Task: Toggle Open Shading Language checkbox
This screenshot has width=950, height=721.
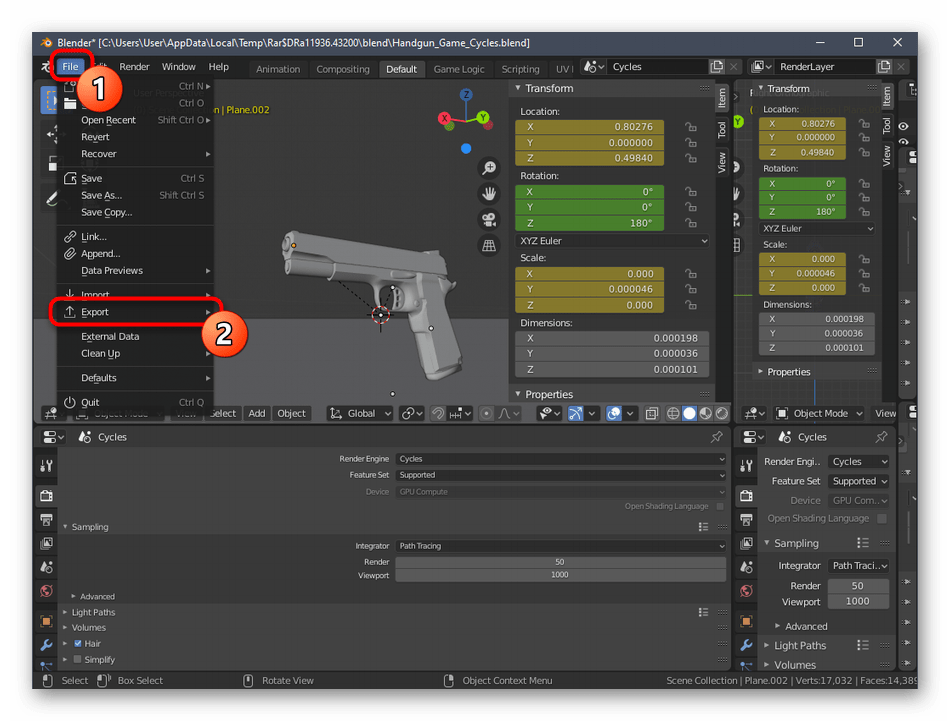Action: pyautogui.click(x=719, y=507)
